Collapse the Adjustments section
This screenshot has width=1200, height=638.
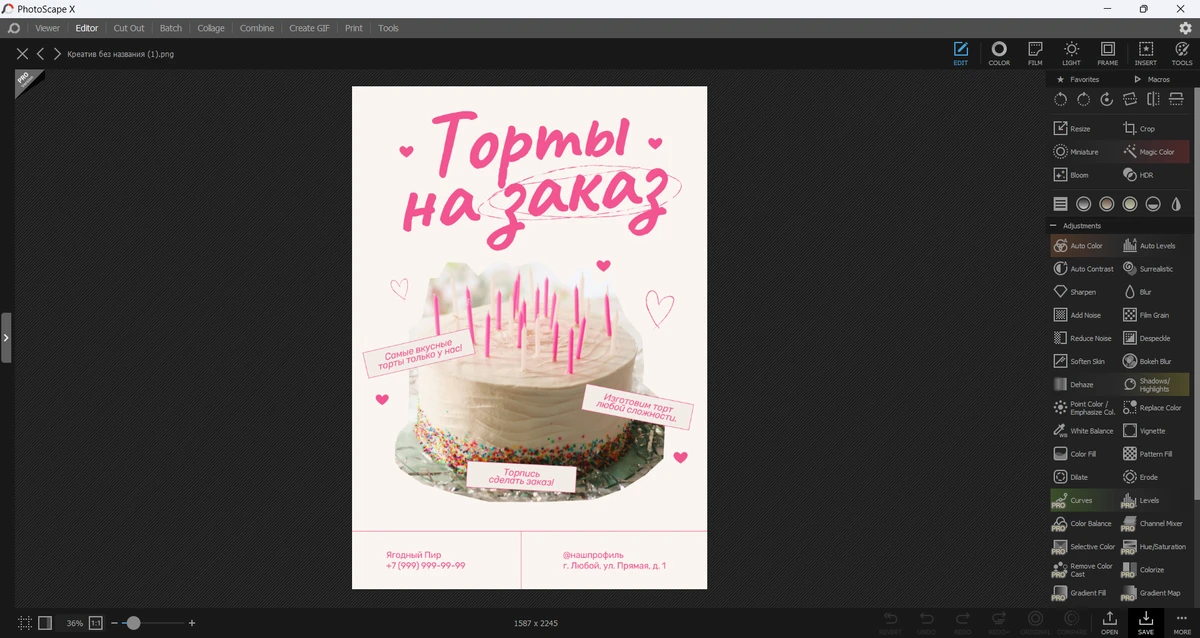1053,226
